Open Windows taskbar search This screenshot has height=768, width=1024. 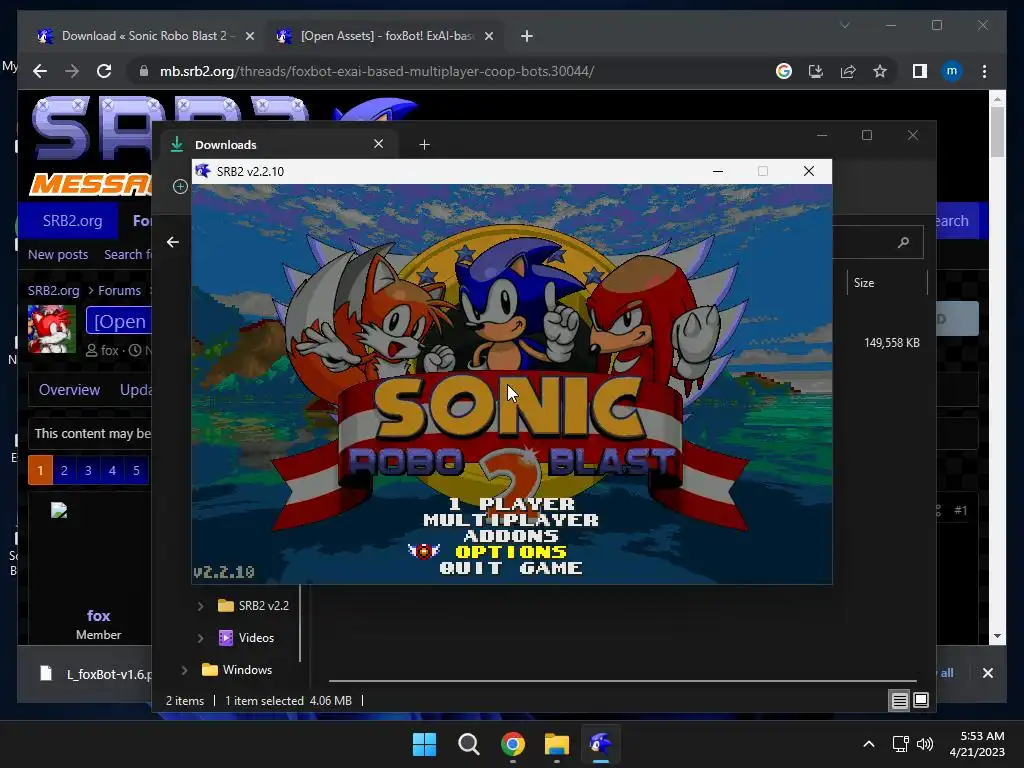click(468, 744)
